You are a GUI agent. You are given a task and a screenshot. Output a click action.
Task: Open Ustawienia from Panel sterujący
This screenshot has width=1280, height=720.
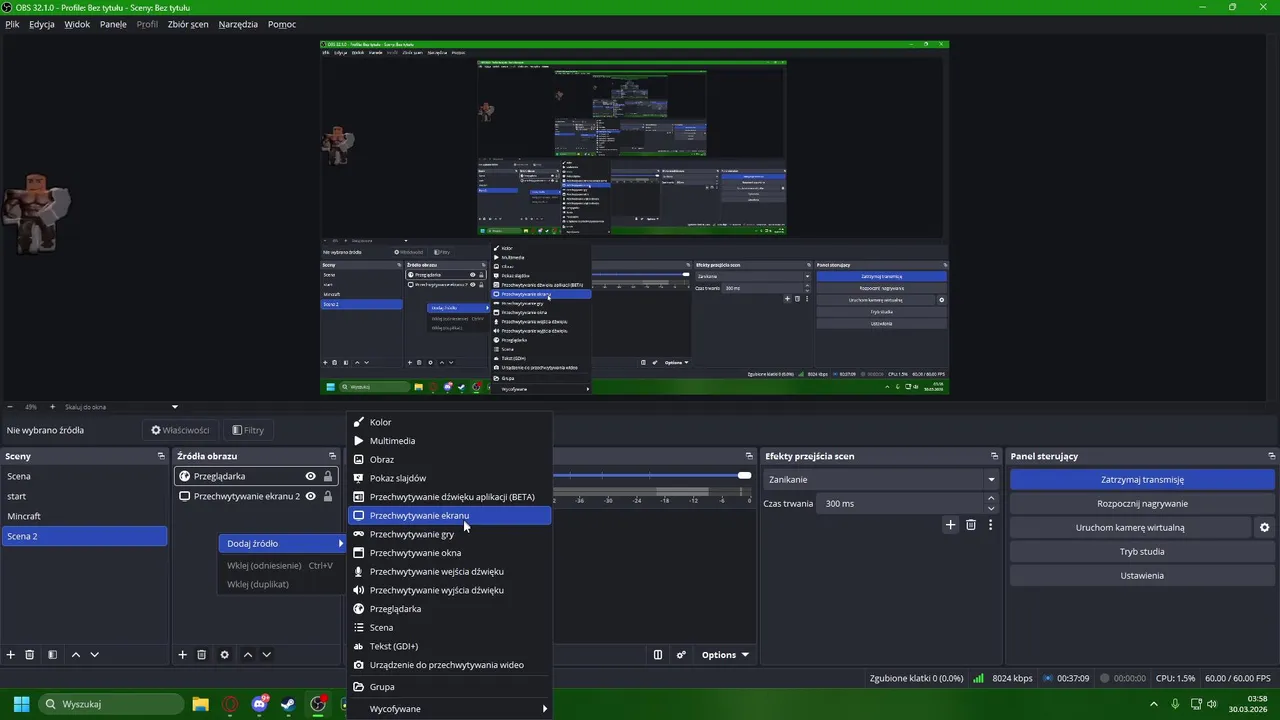pos(1142,575)
